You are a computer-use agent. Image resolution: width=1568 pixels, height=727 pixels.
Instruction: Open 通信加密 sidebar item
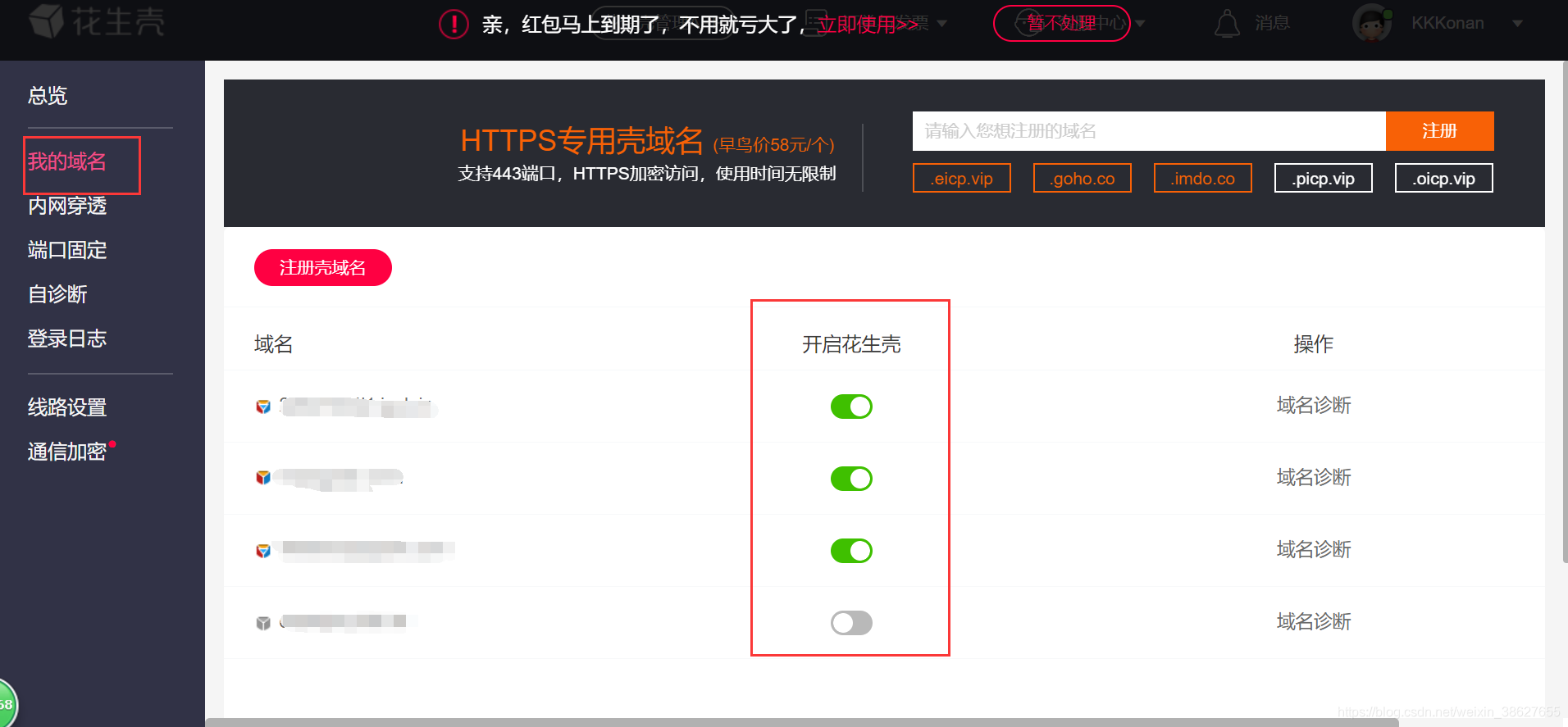(x=67, y=452)
